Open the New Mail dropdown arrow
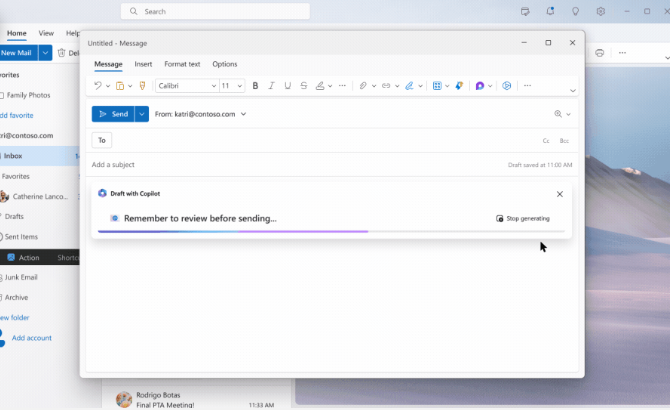 point(45,53)
